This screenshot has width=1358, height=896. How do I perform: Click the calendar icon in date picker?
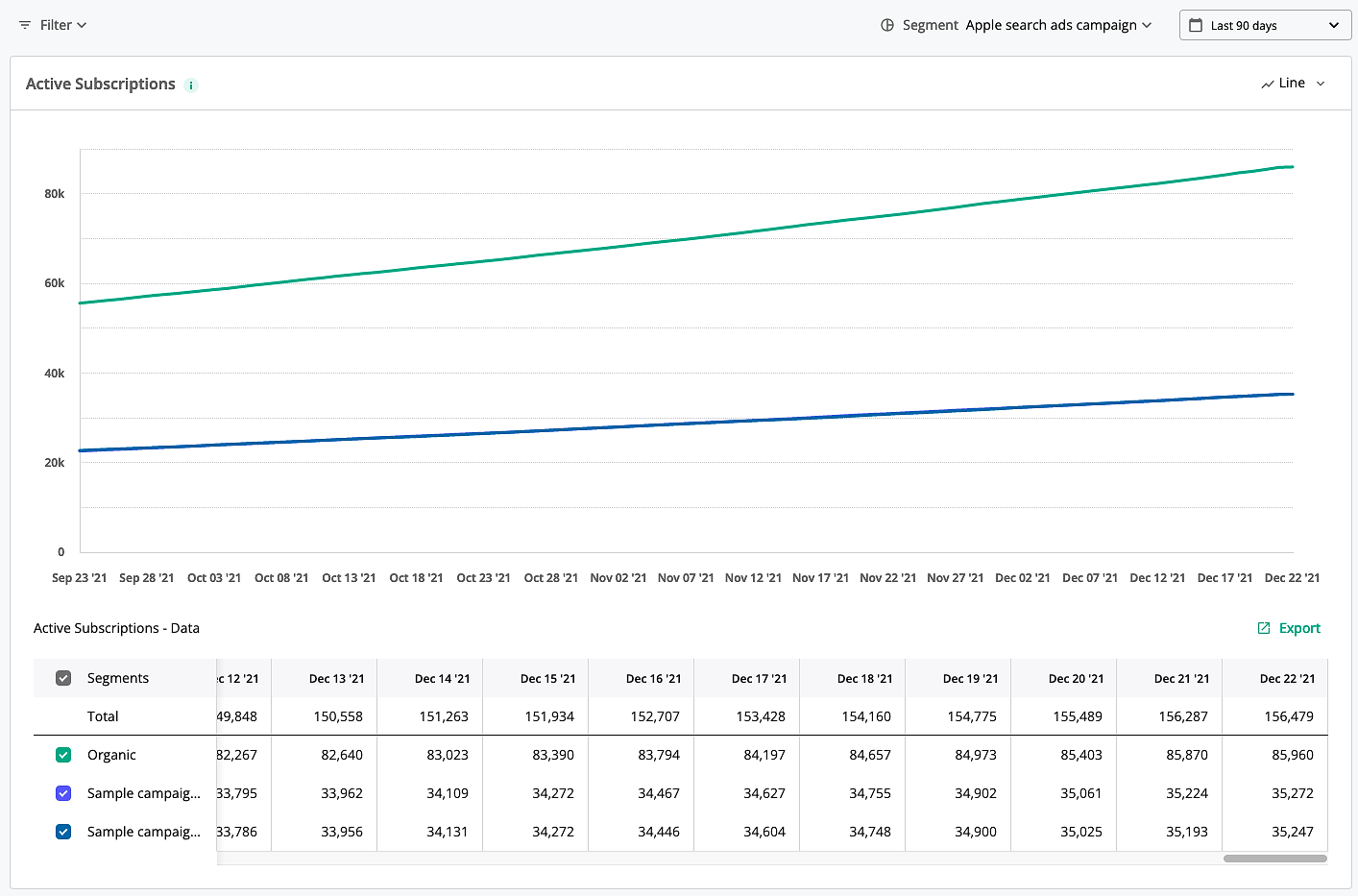pos(1196,25)
